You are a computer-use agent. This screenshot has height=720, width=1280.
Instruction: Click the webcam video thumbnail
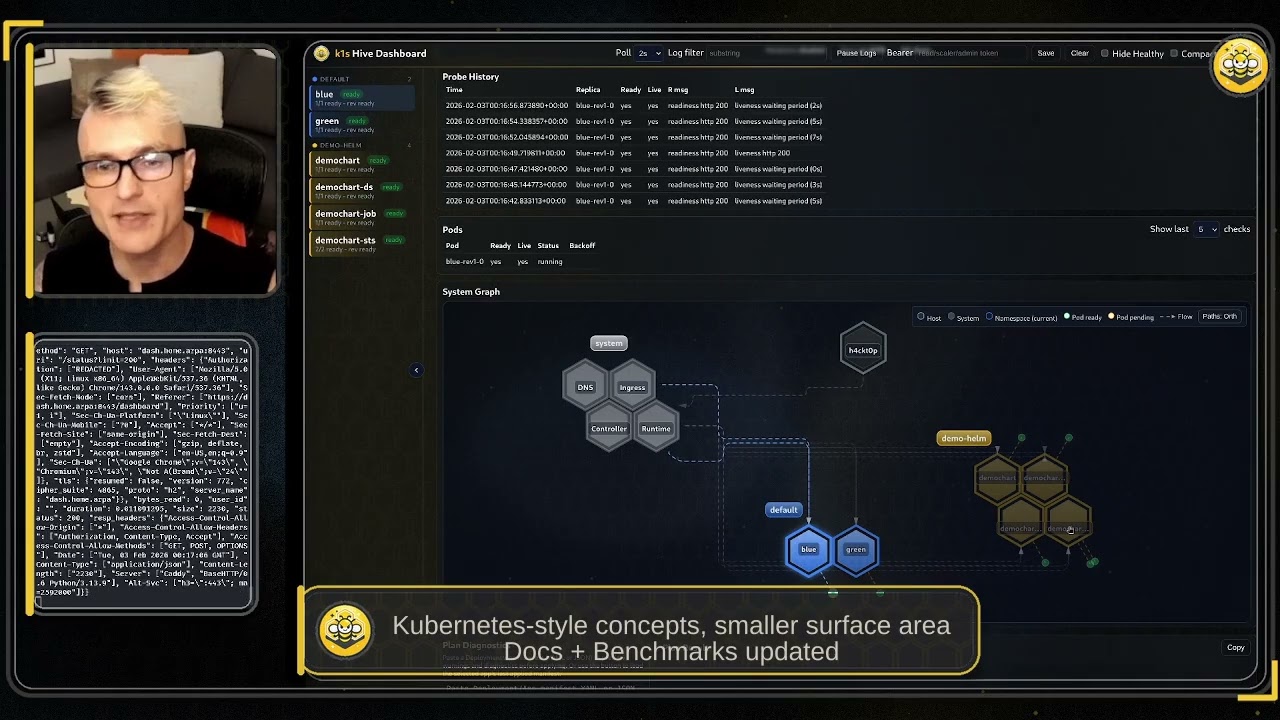pyautogui.click(x=153, y=171)
